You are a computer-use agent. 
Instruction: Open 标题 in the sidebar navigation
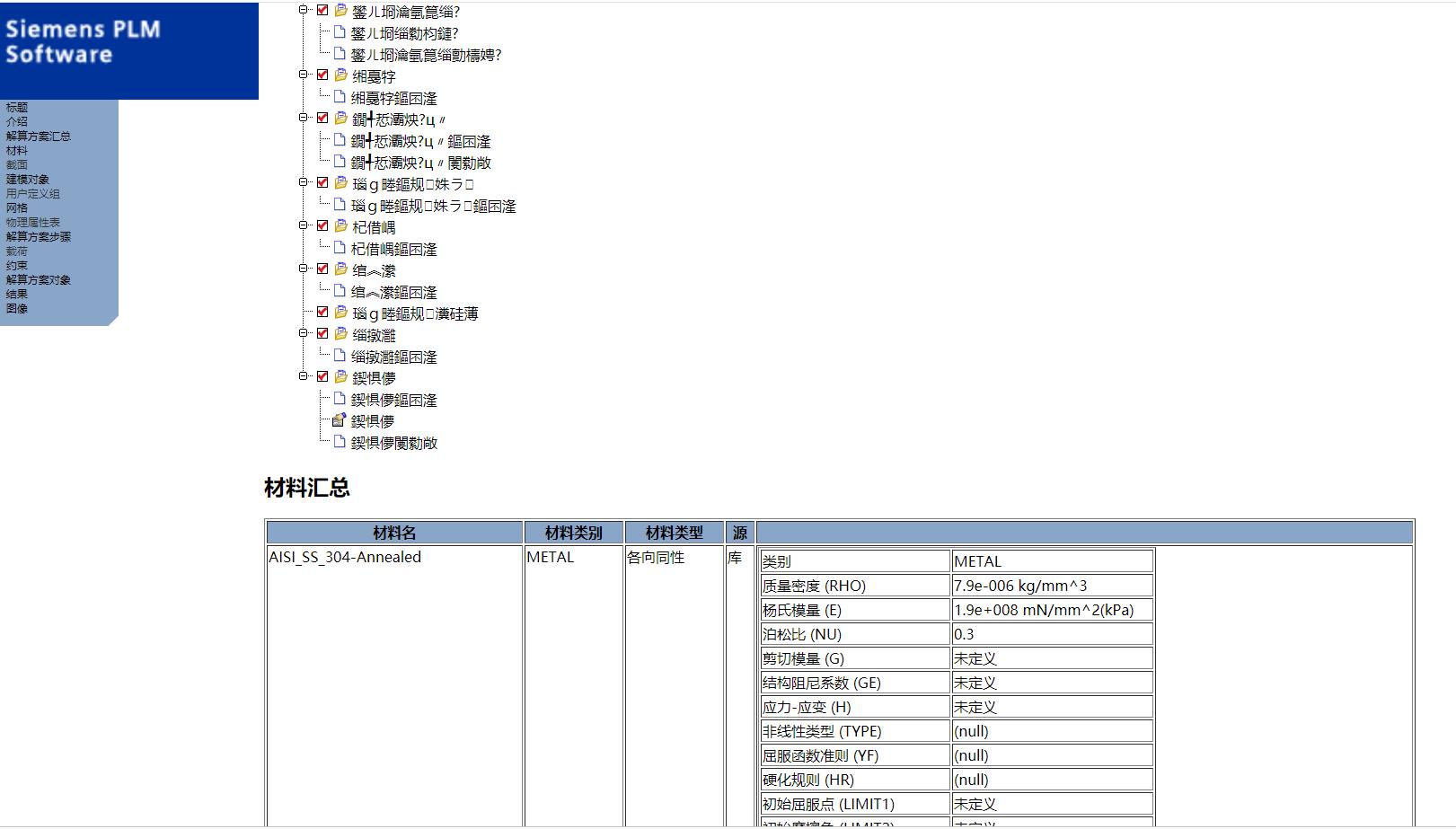(17, 108)
